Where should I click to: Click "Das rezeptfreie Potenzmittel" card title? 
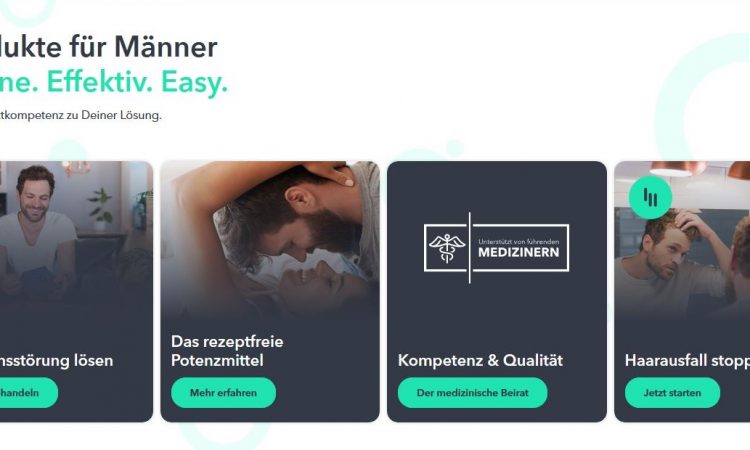[227, 351]
